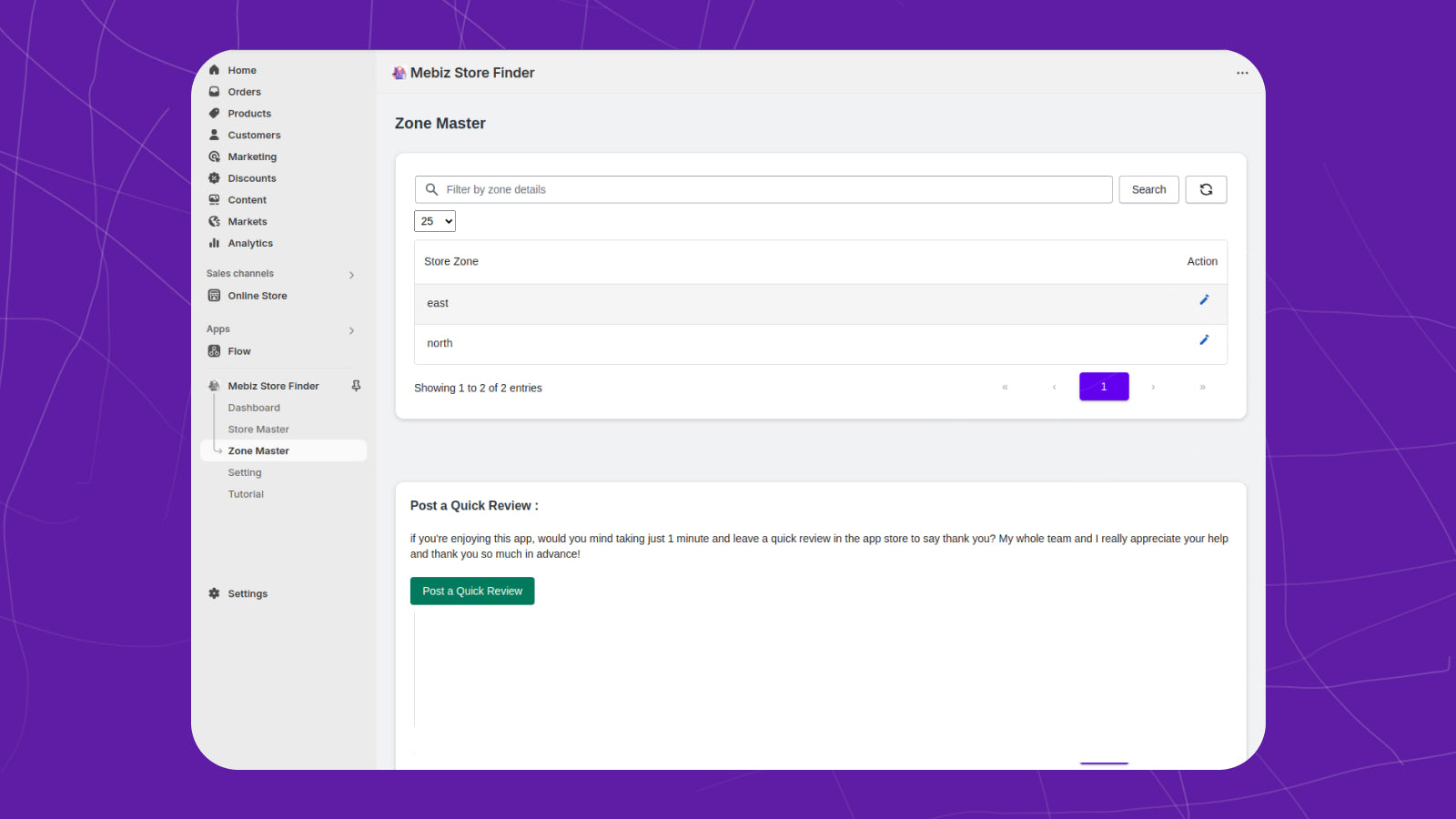The width and height of the screenshot is (1456, 819).
Task: Click the search magnifier icon
Action: pos(431,189)
